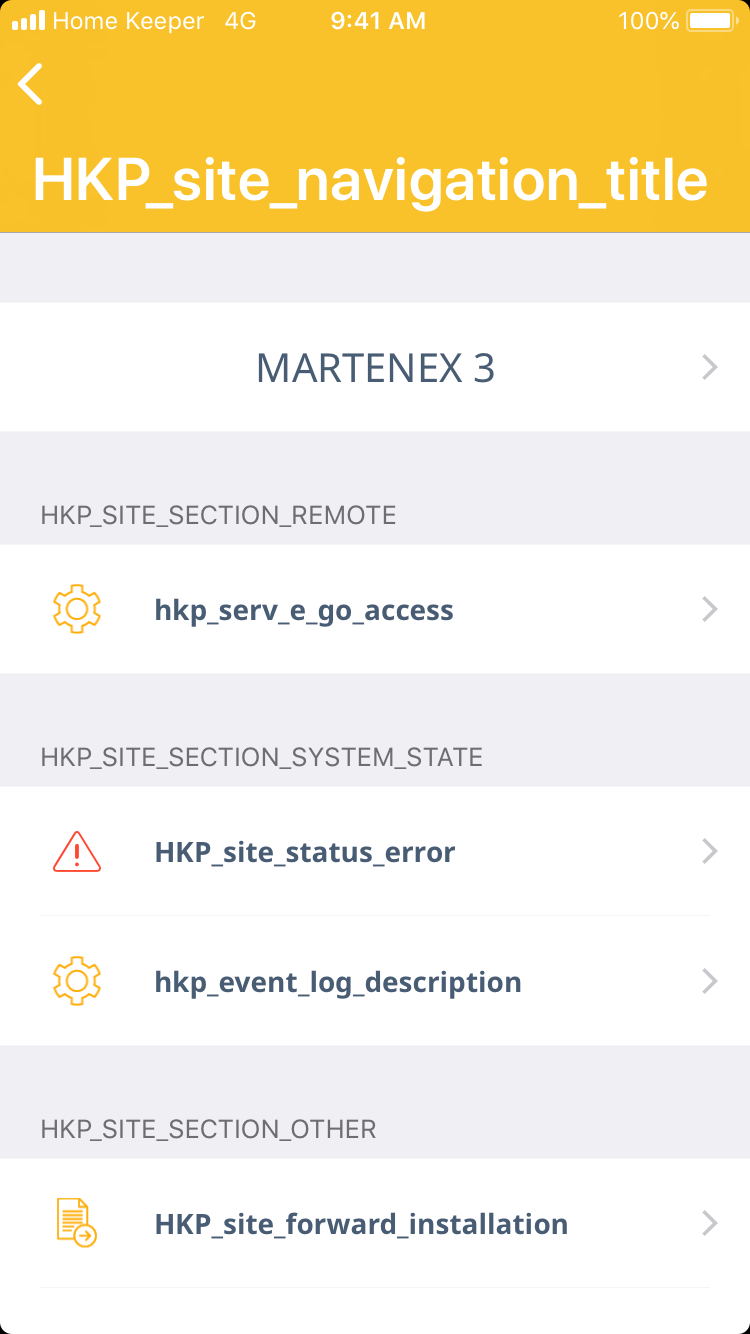Open chevron on HKP_site_forward_installation row
Viewport: 750px width, 1334px height.
coord(710,1223)
